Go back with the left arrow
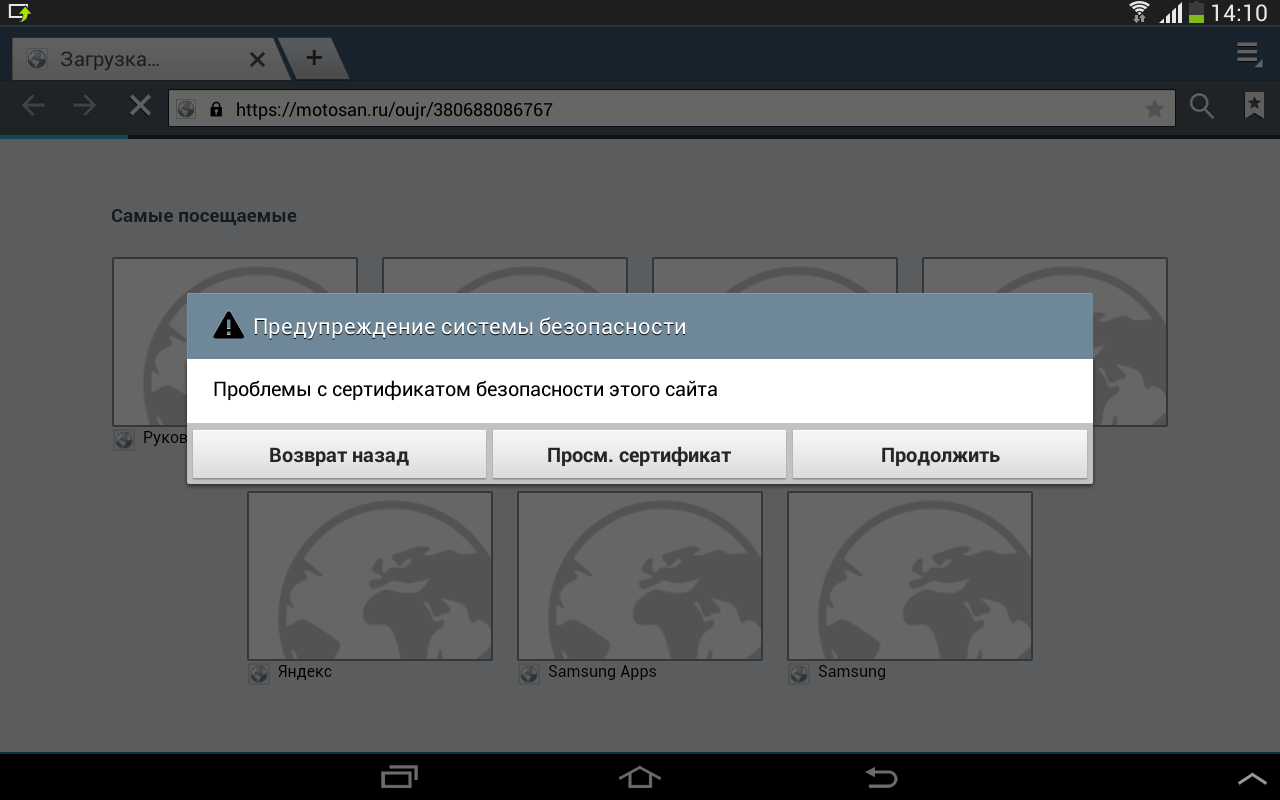Screen dimensions: 1280x800 [x=33, y=106]
